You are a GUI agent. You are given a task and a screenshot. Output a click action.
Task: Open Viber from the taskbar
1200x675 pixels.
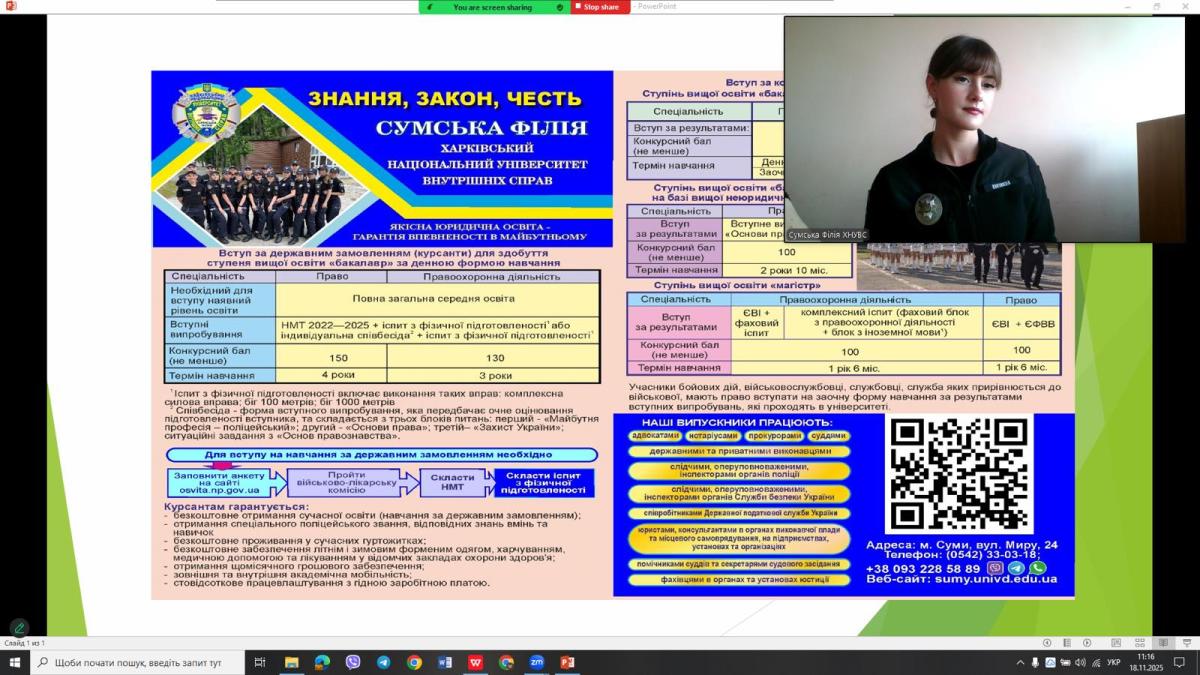click(352, 662)
